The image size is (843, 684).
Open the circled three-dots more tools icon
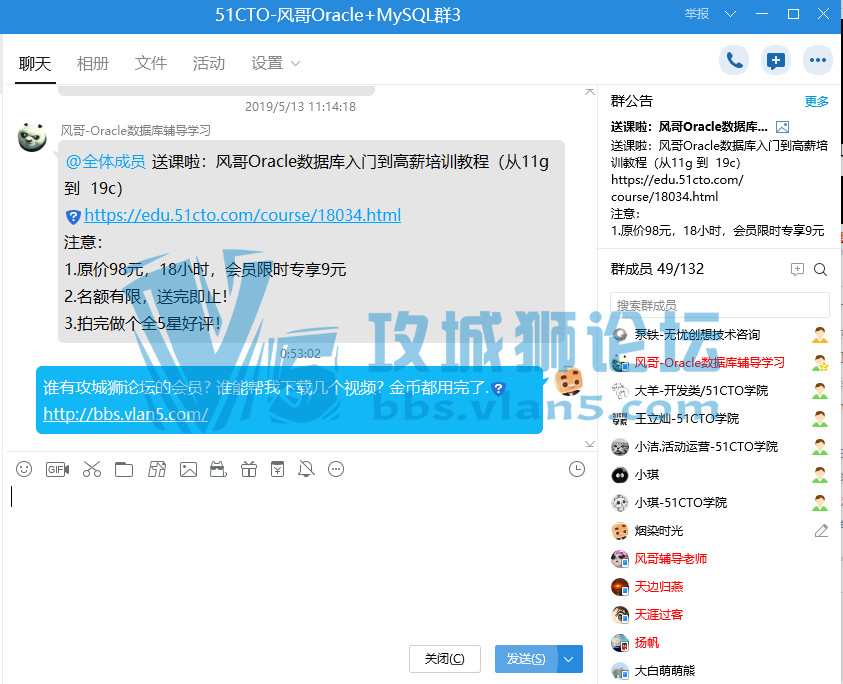click(x=336, y=469)
